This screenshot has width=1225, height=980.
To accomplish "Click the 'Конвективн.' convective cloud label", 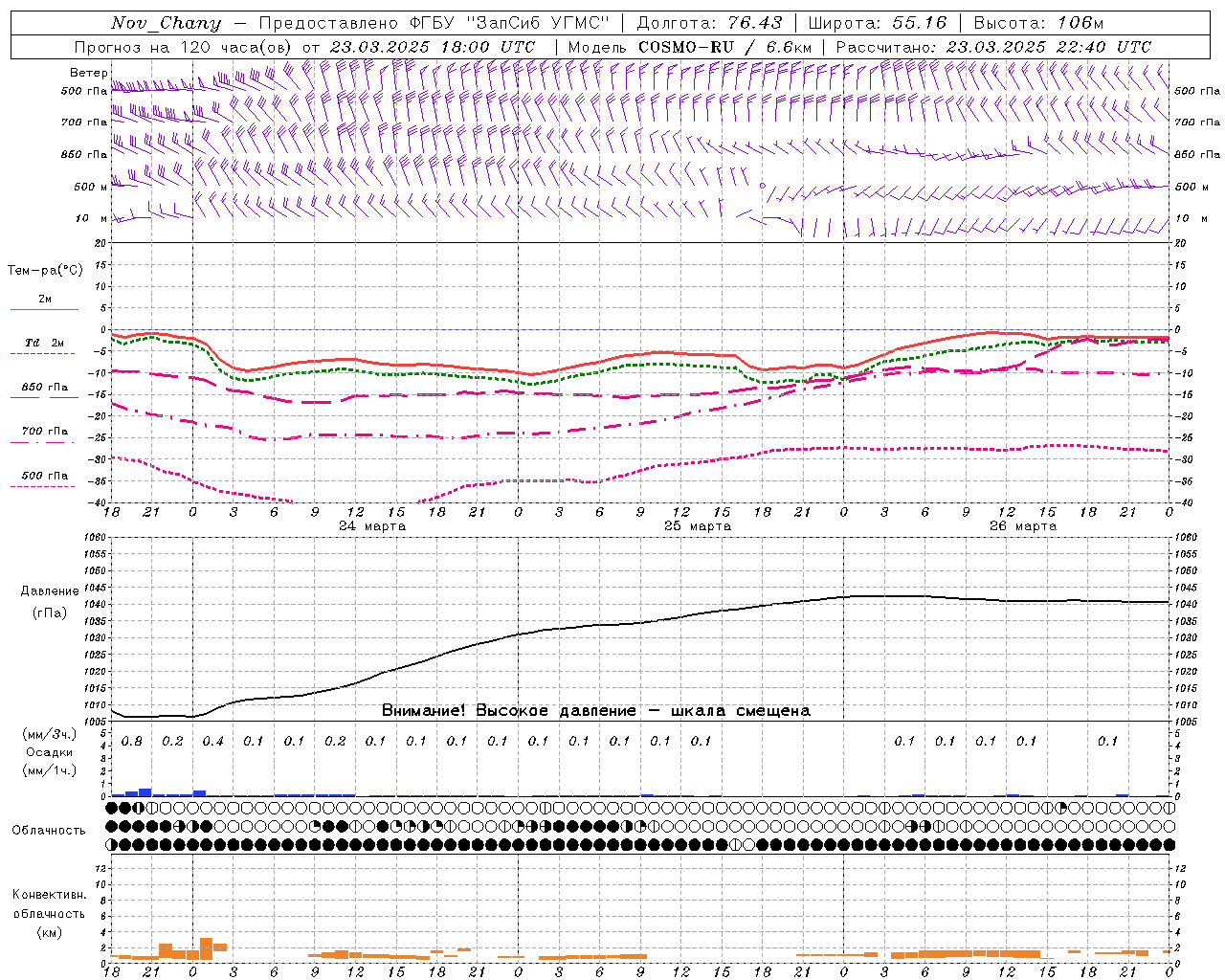I will pyautogui.click(x=50, y=895).
